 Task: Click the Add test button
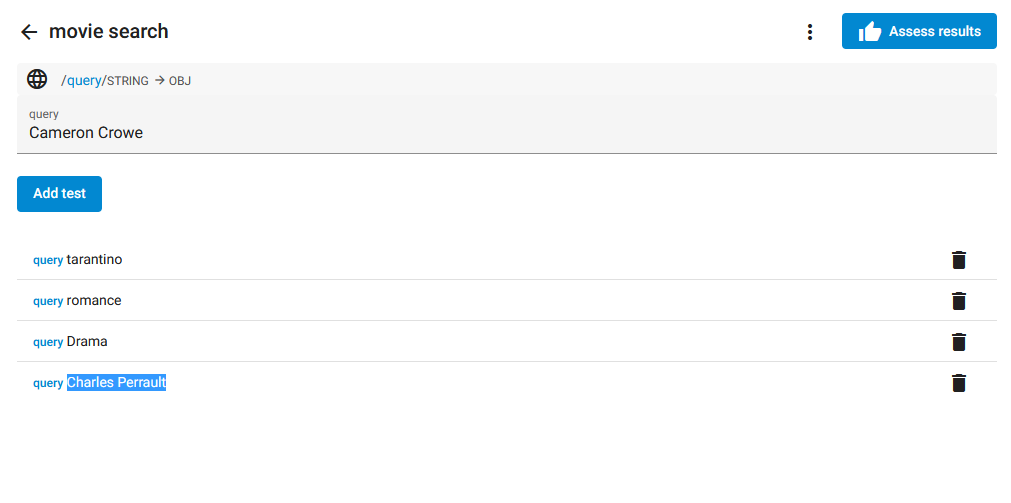pos(59,193)
